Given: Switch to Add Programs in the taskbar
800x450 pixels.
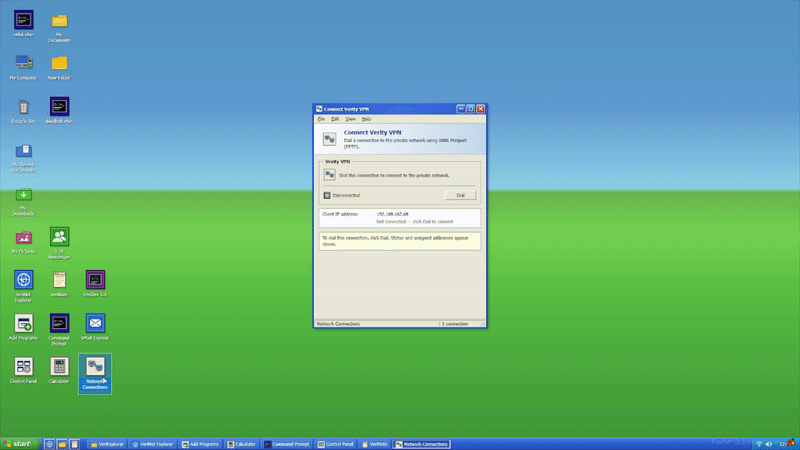Looking at the screenshot, I should pos(201,444).
